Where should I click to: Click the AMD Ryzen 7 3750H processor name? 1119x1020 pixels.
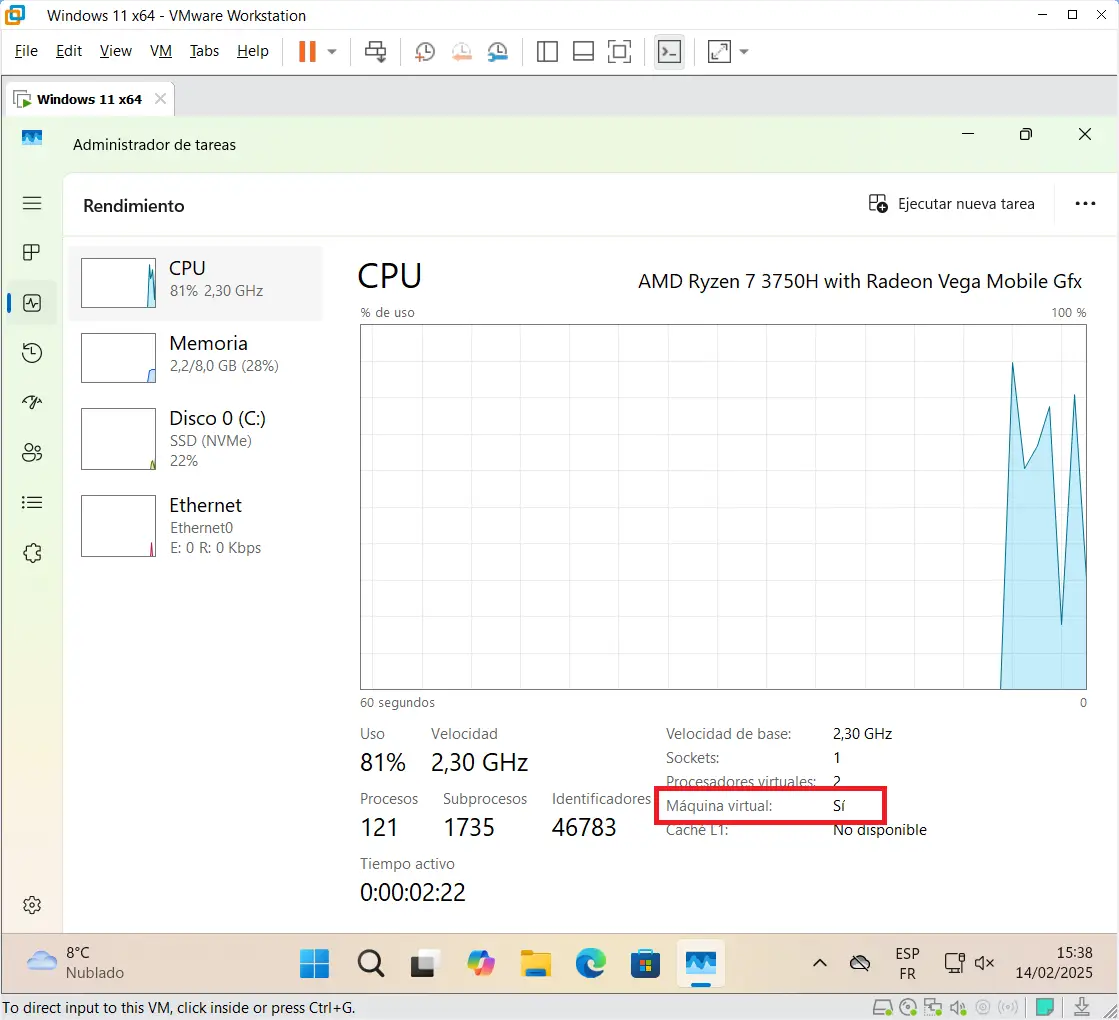[859, 281]
